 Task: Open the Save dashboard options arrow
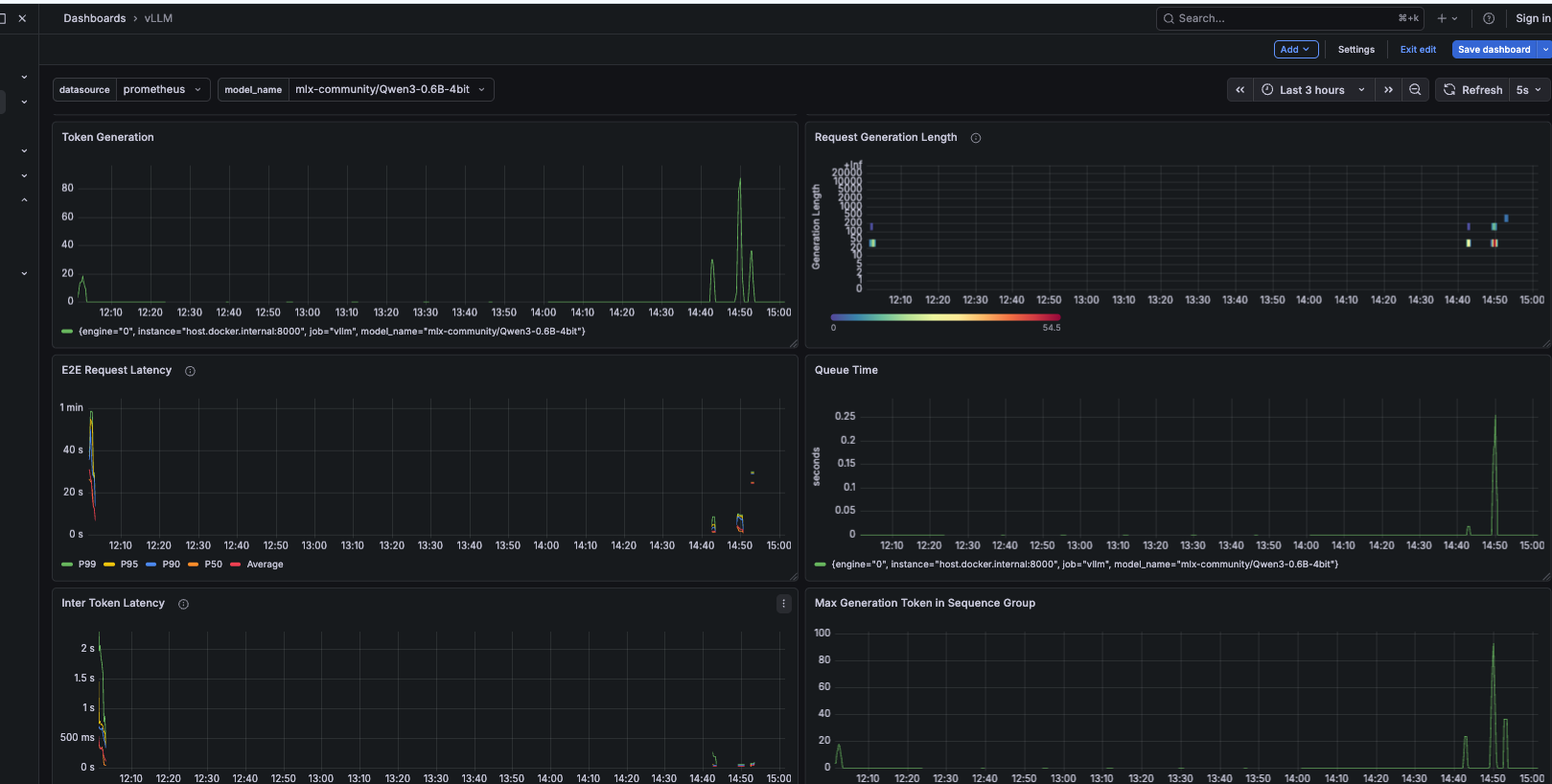tap(1545, 50)
